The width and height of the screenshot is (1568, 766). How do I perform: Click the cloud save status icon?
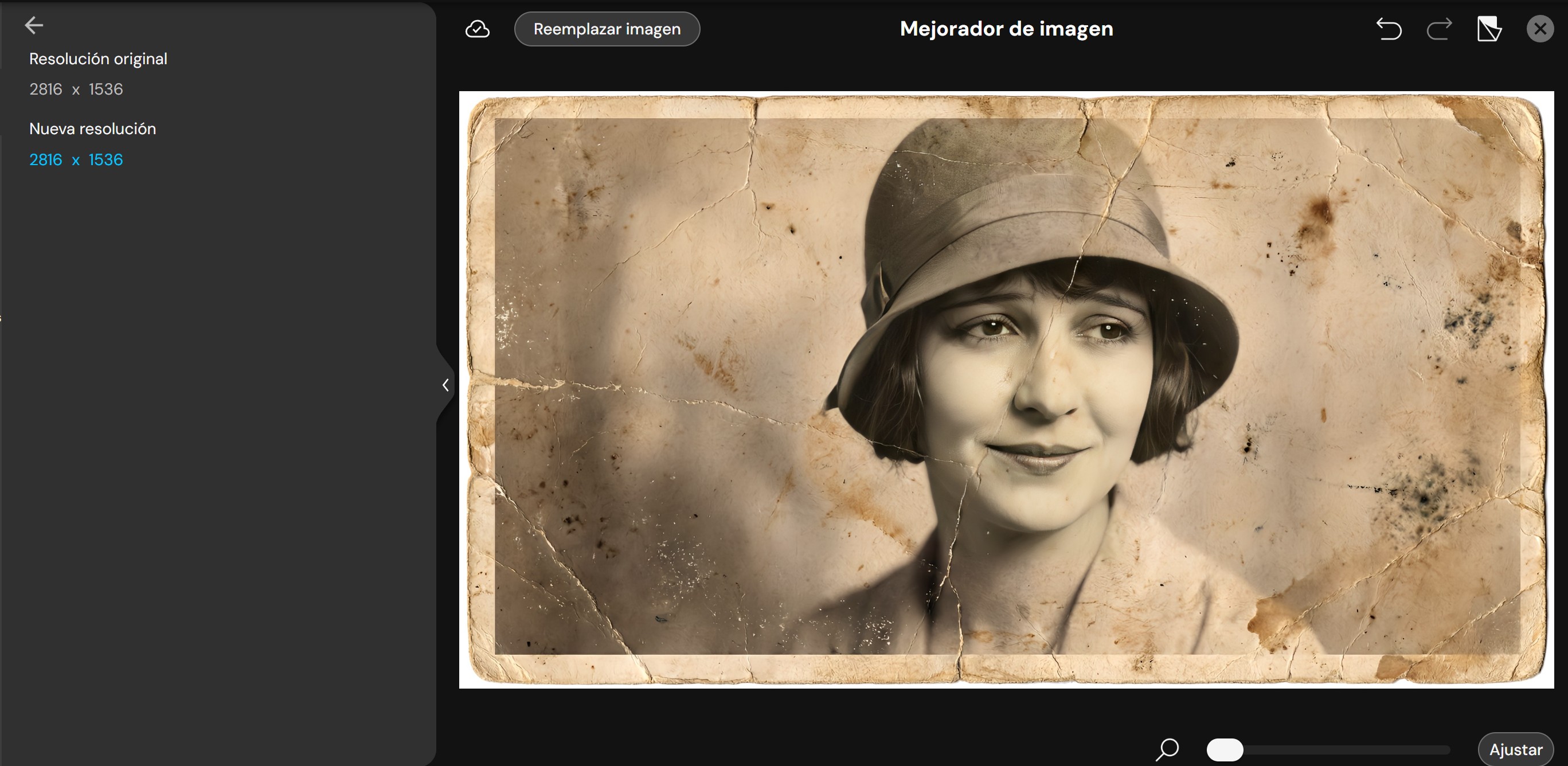point(478,29)
